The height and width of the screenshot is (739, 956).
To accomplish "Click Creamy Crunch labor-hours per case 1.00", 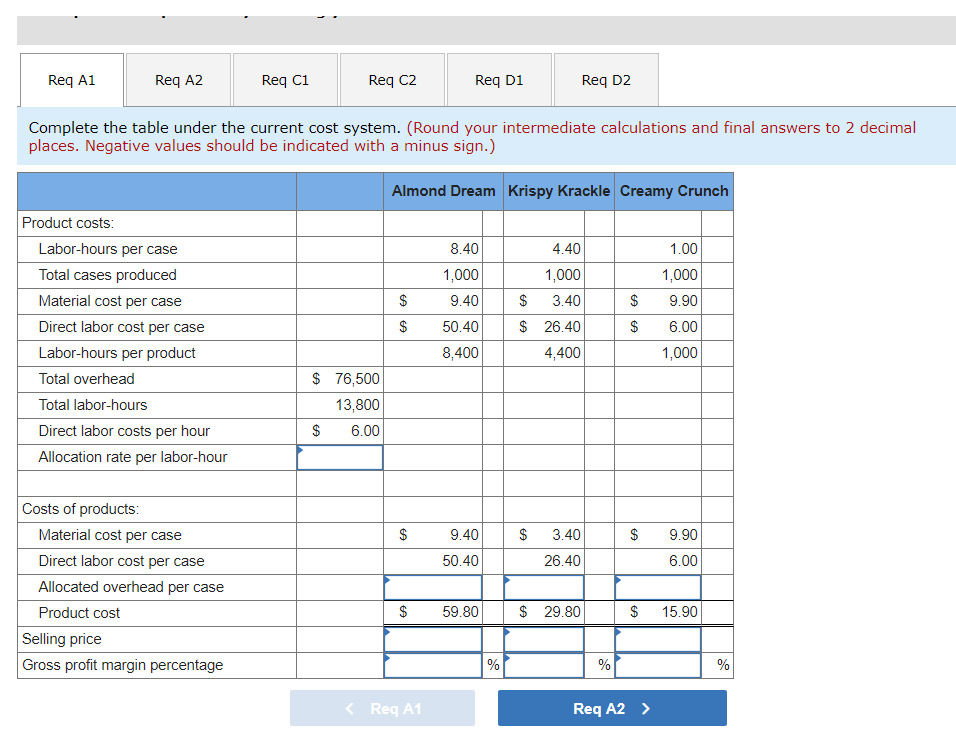I will pyautogui.click(x=683, y=249).
